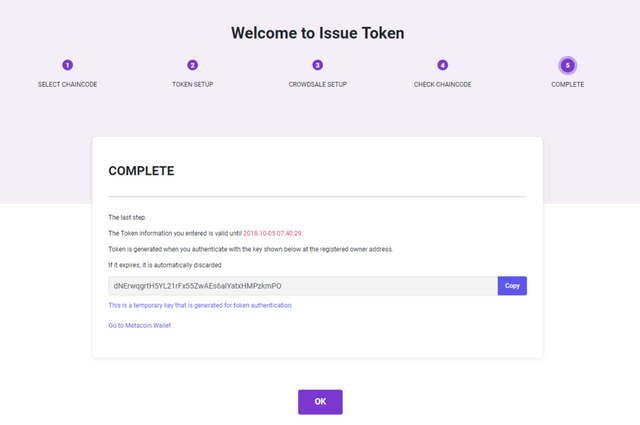
Task: Click the "If it expires" notice text
Action: [165, 265]
